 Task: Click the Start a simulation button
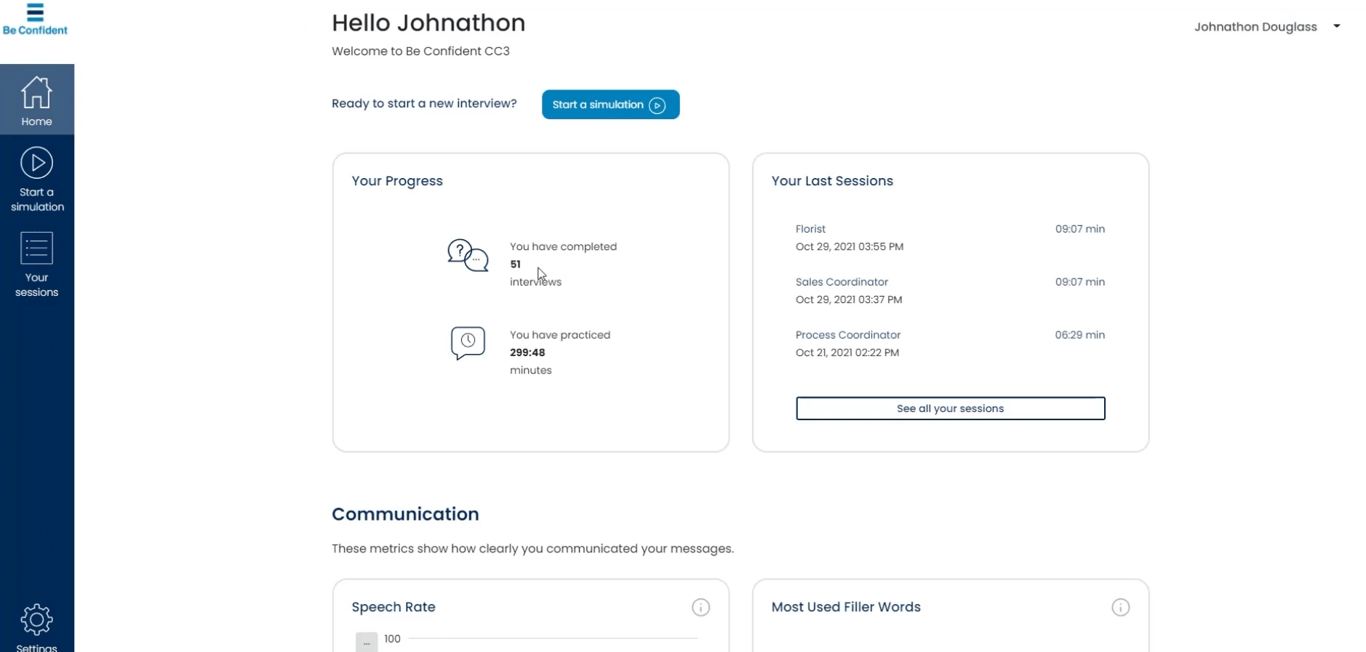coord(610,105)
